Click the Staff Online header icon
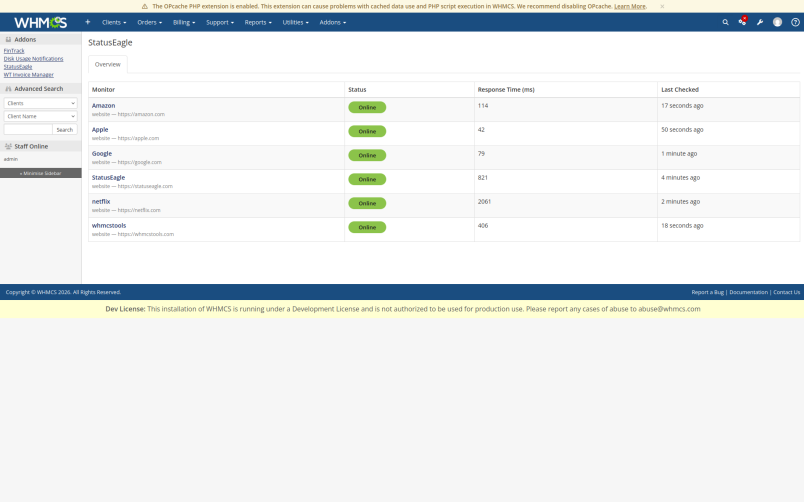 tap(8, 146)
